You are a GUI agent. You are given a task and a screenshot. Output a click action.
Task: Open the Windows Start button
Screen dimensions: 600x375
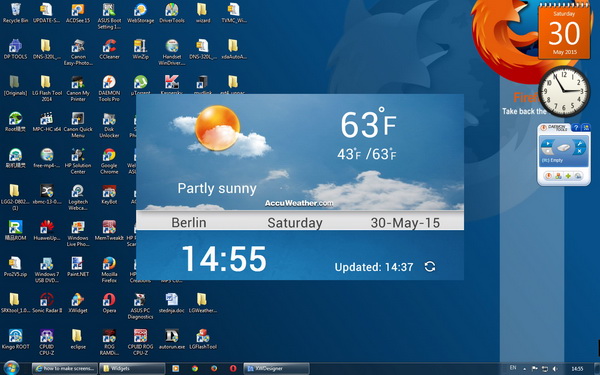[11, 368]
